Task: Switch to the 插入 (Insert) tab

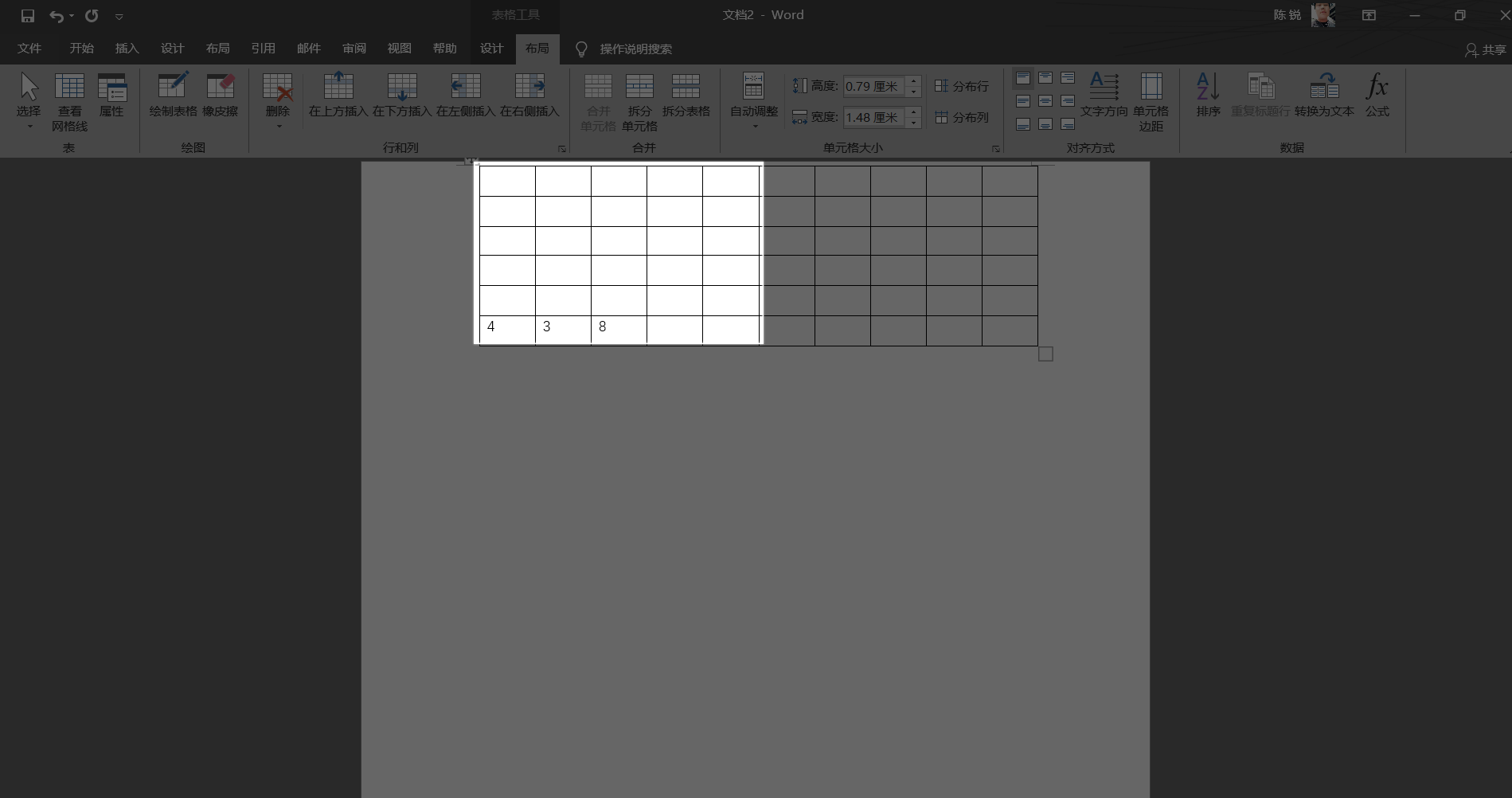Action: [127, 49]
